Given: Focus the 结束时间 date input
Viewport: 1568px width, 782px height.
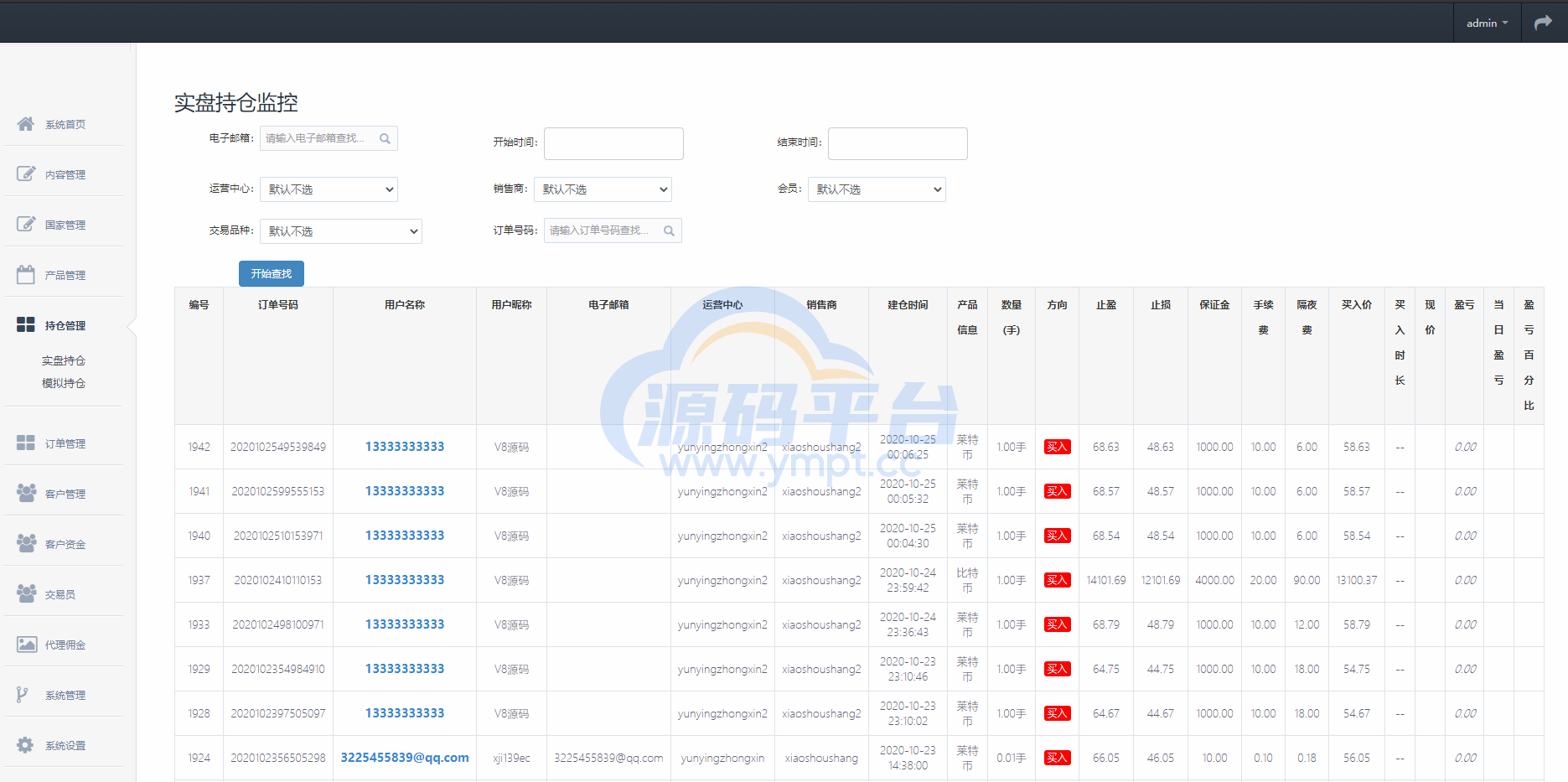Looking at the screenshot, I should (x=898, y=143).
